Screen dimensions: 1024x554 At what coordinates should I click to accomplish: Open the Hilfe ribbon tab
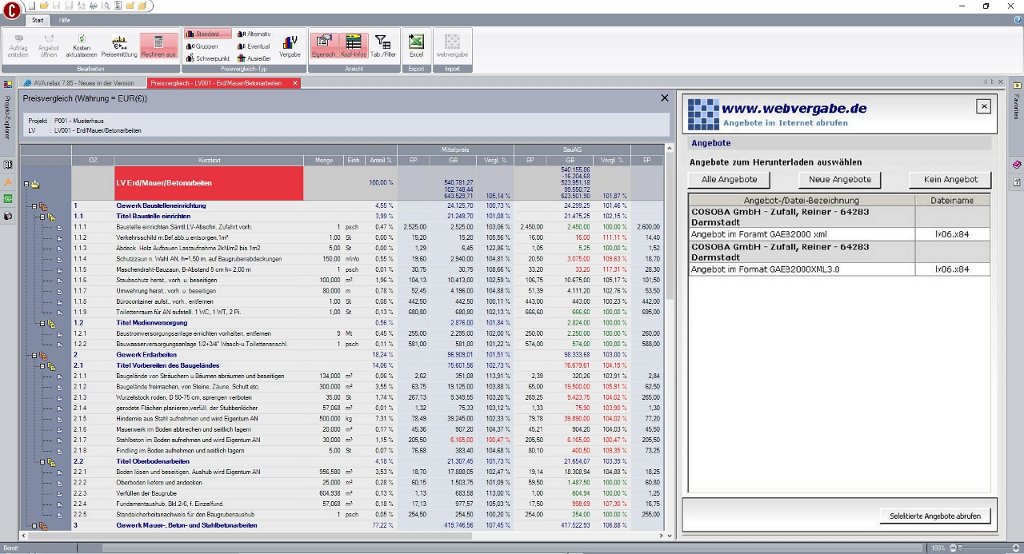pos(63,20)
